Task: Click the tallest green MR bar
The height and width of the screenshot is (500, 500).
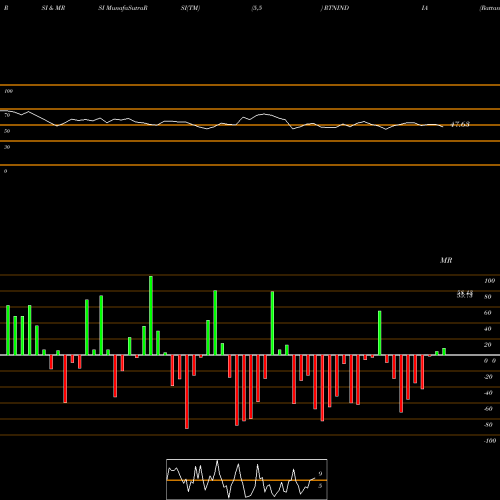Action: tap(151, 315)
